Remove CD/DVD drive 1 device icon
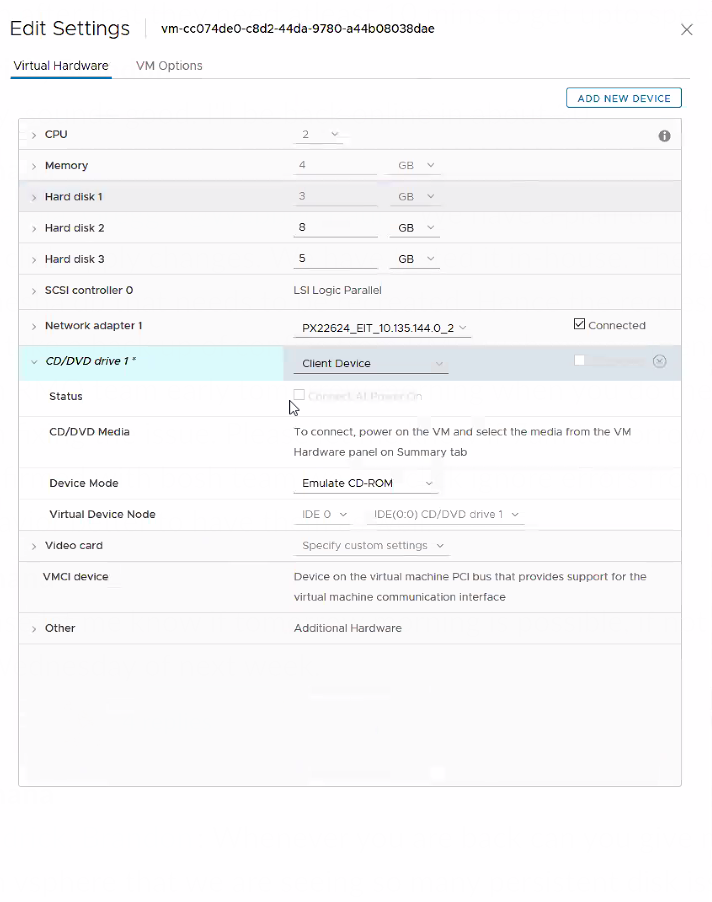This screenshot has width=712, height=902. click(659, 361)
